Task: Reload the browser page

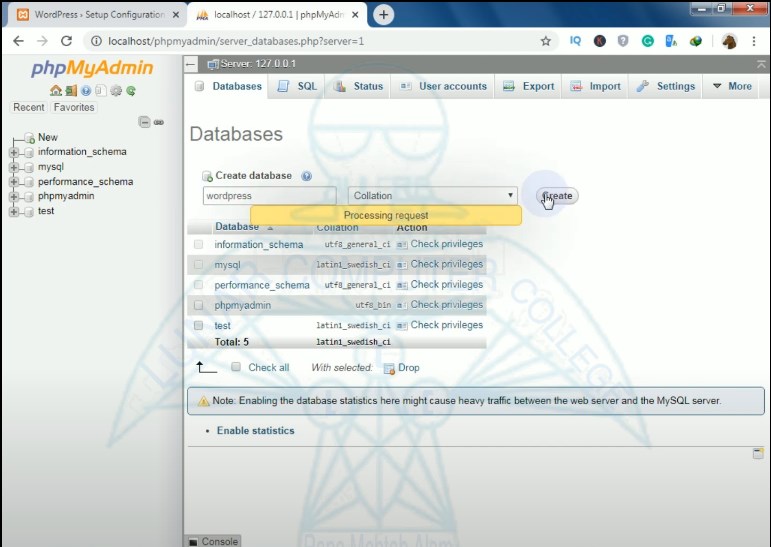Action: click(66, 41)
